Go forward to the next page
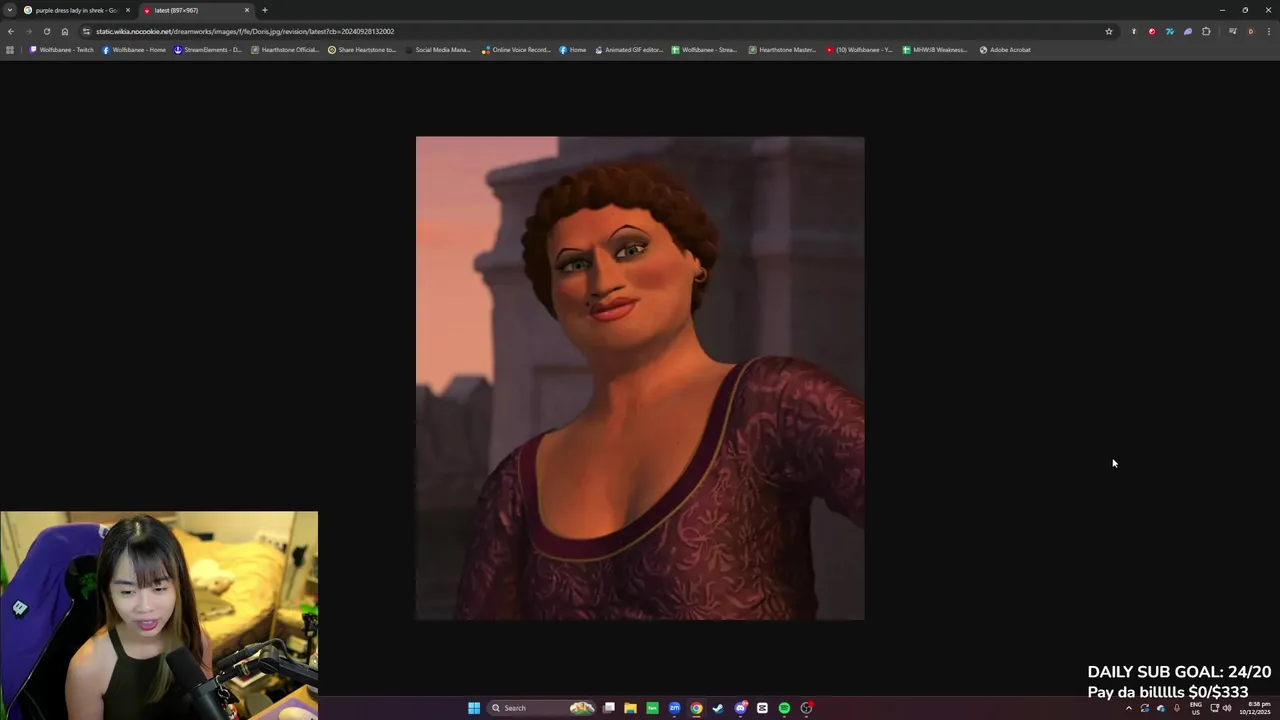Image resolution: width=1280 pixels, height=720 pixels. tap(28, 31)
